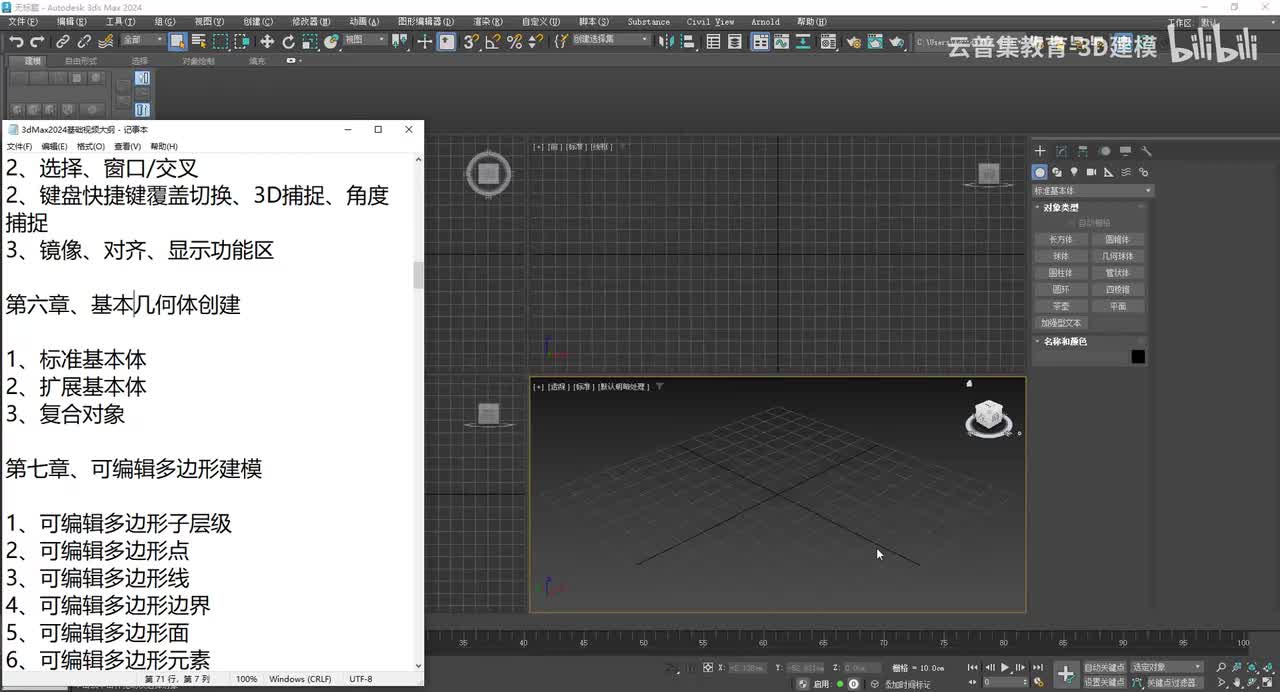The width and height of the screenshot is (1280, 692).
Task: Toggle the Window/Crossing selection icon
Action: 242,41
